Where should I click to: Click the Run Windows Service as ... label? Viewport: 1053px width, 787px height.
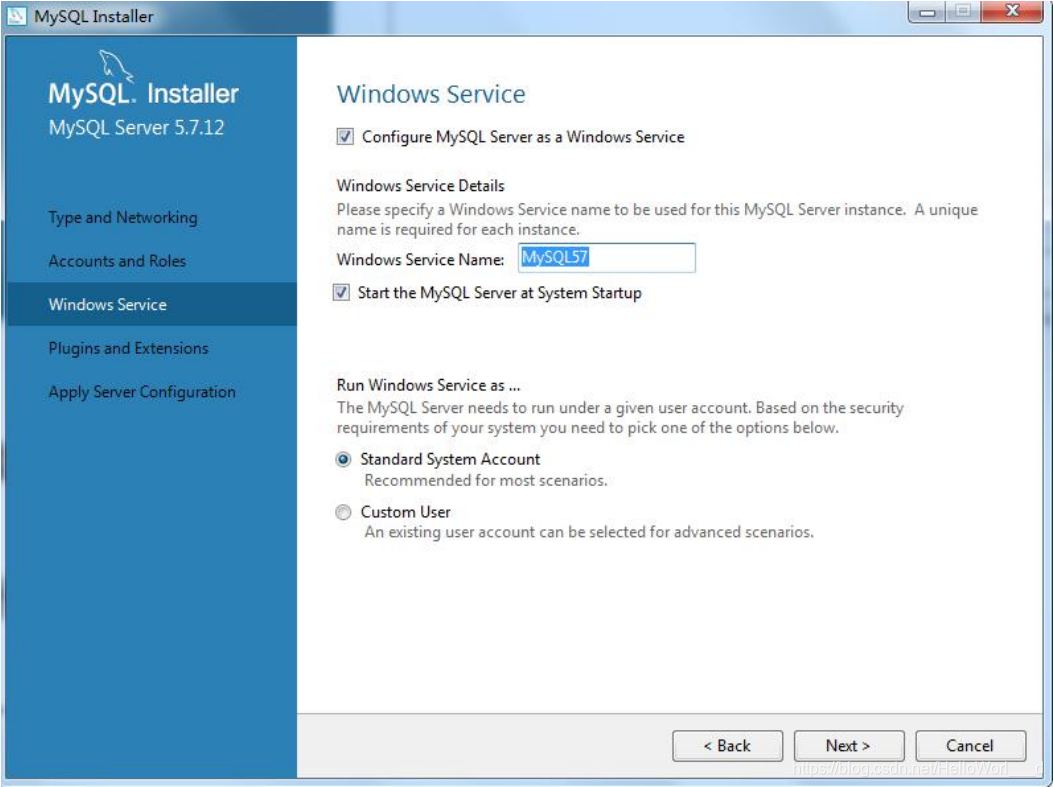(428, 385)
